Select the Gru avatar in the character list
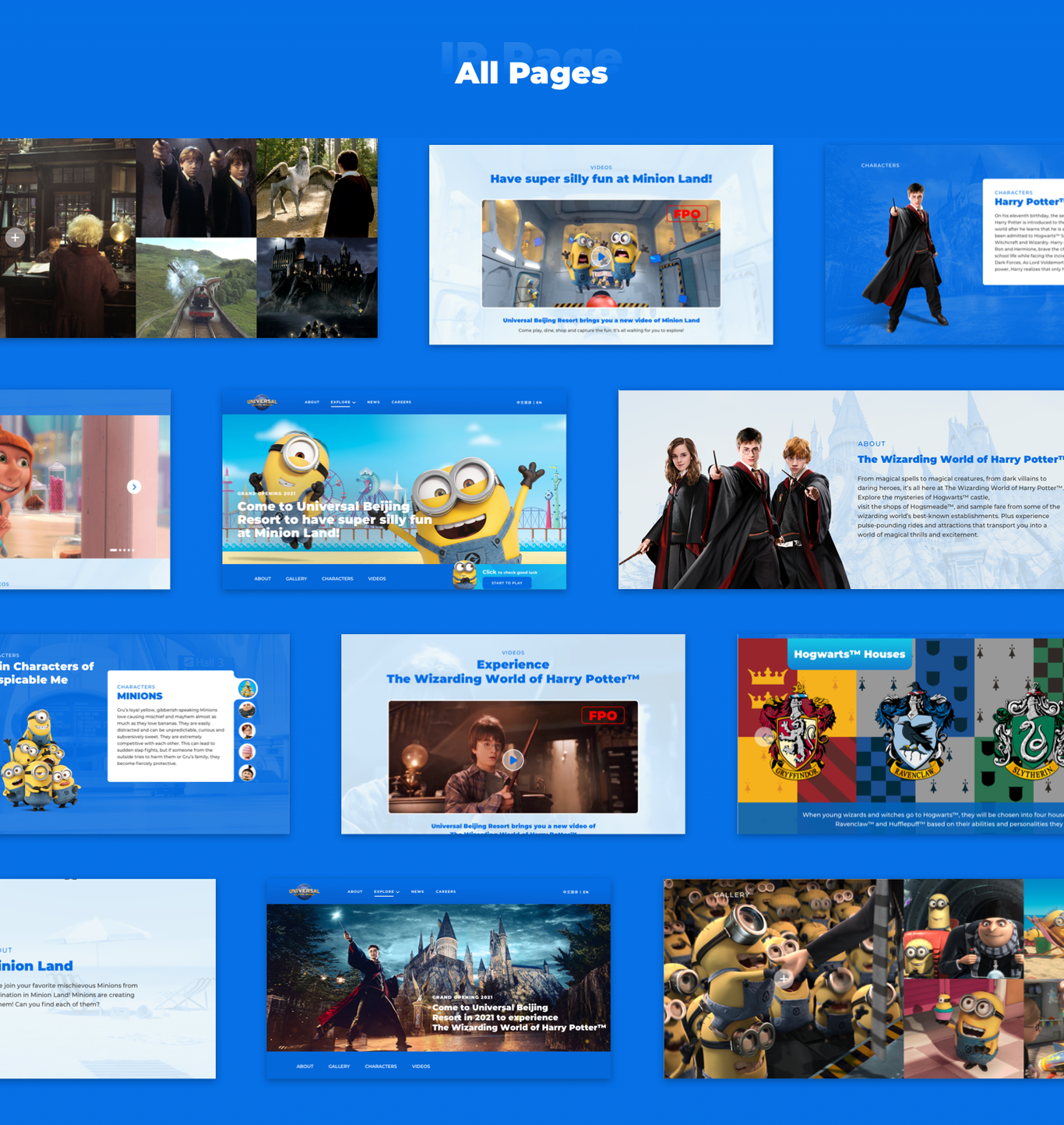 247,710
